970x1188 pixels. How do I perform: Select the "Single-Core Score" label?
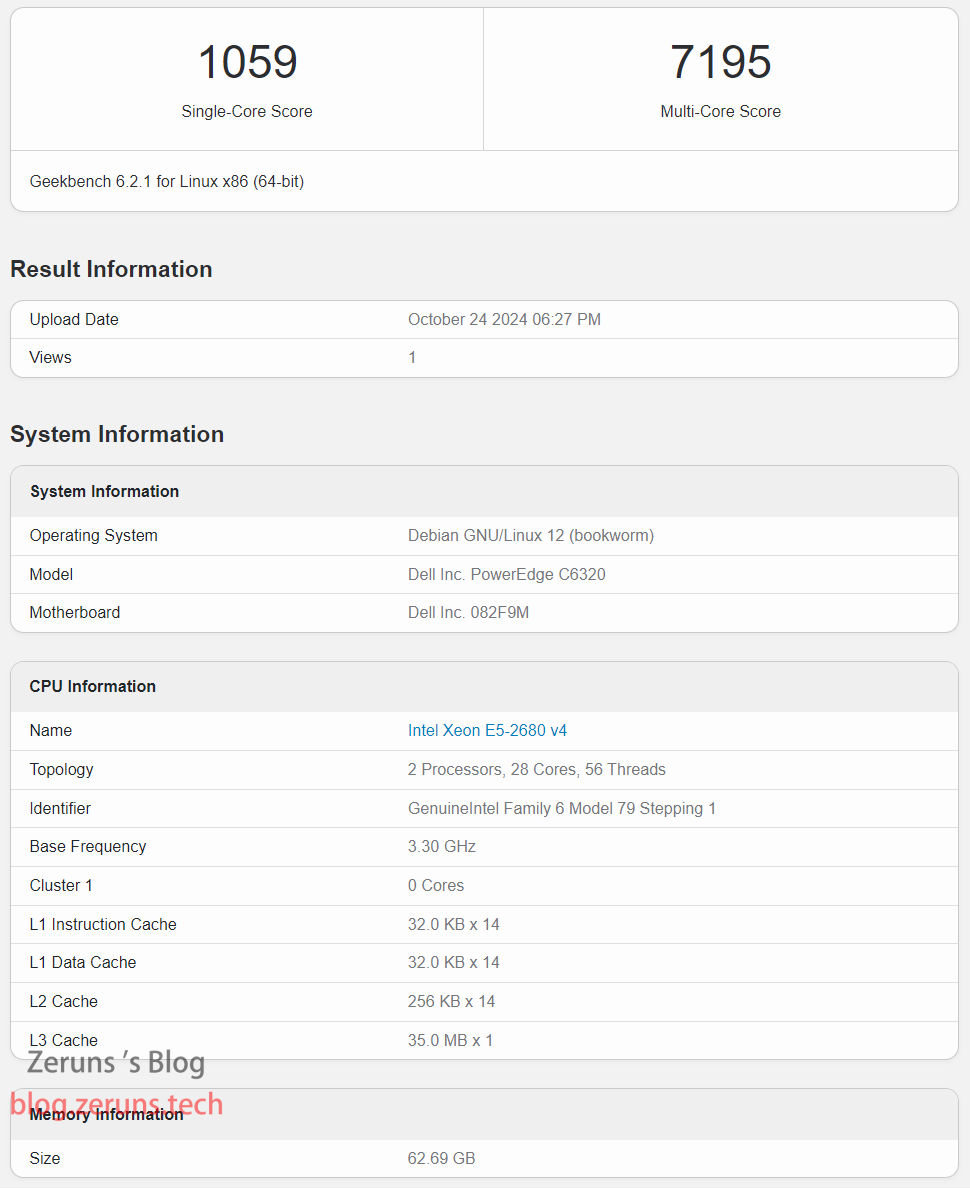[x=247, y=112]
